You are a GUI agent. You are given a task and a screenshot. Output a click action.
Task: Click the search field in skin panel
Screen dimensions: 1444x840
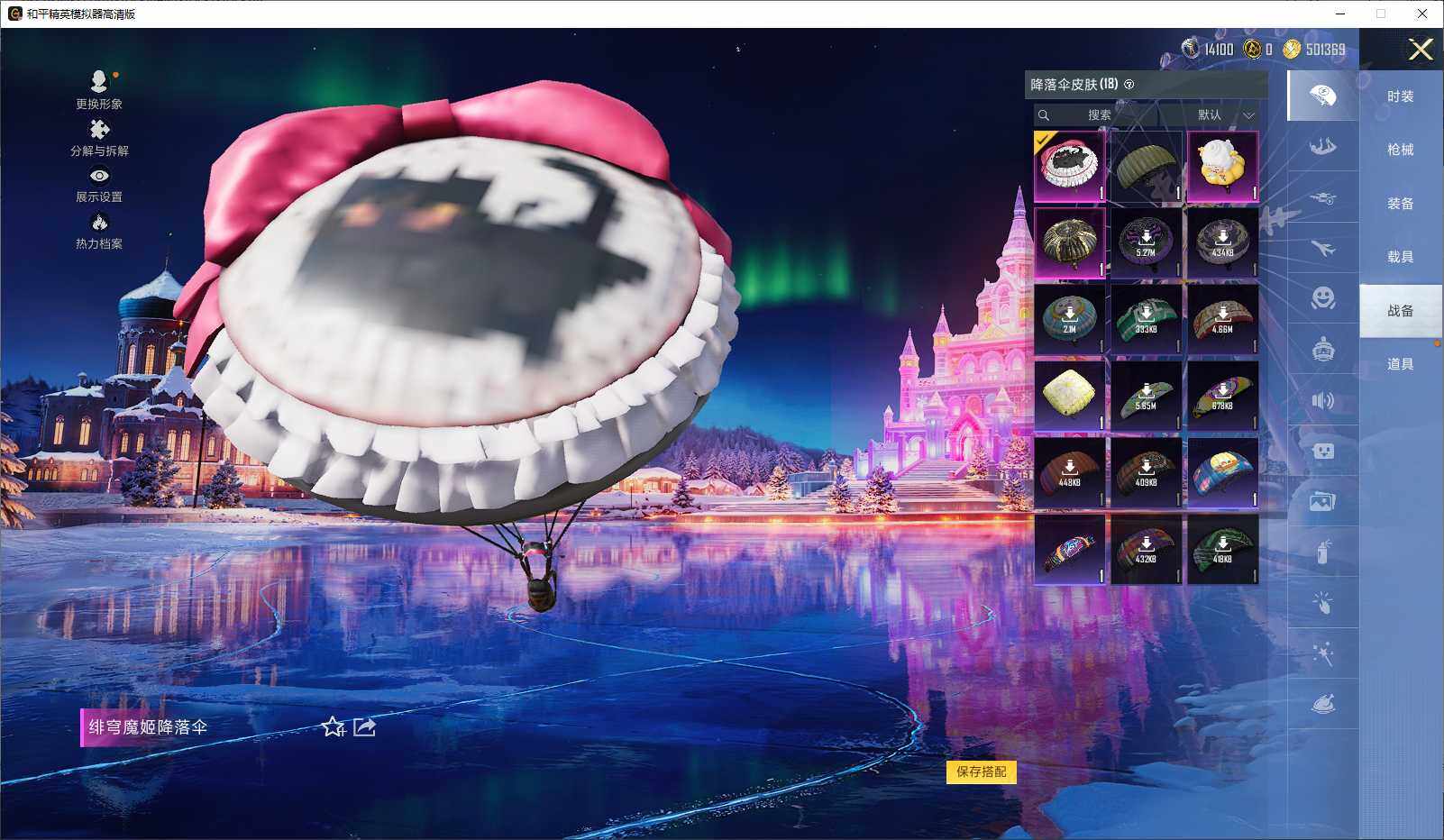(1095, 115)
